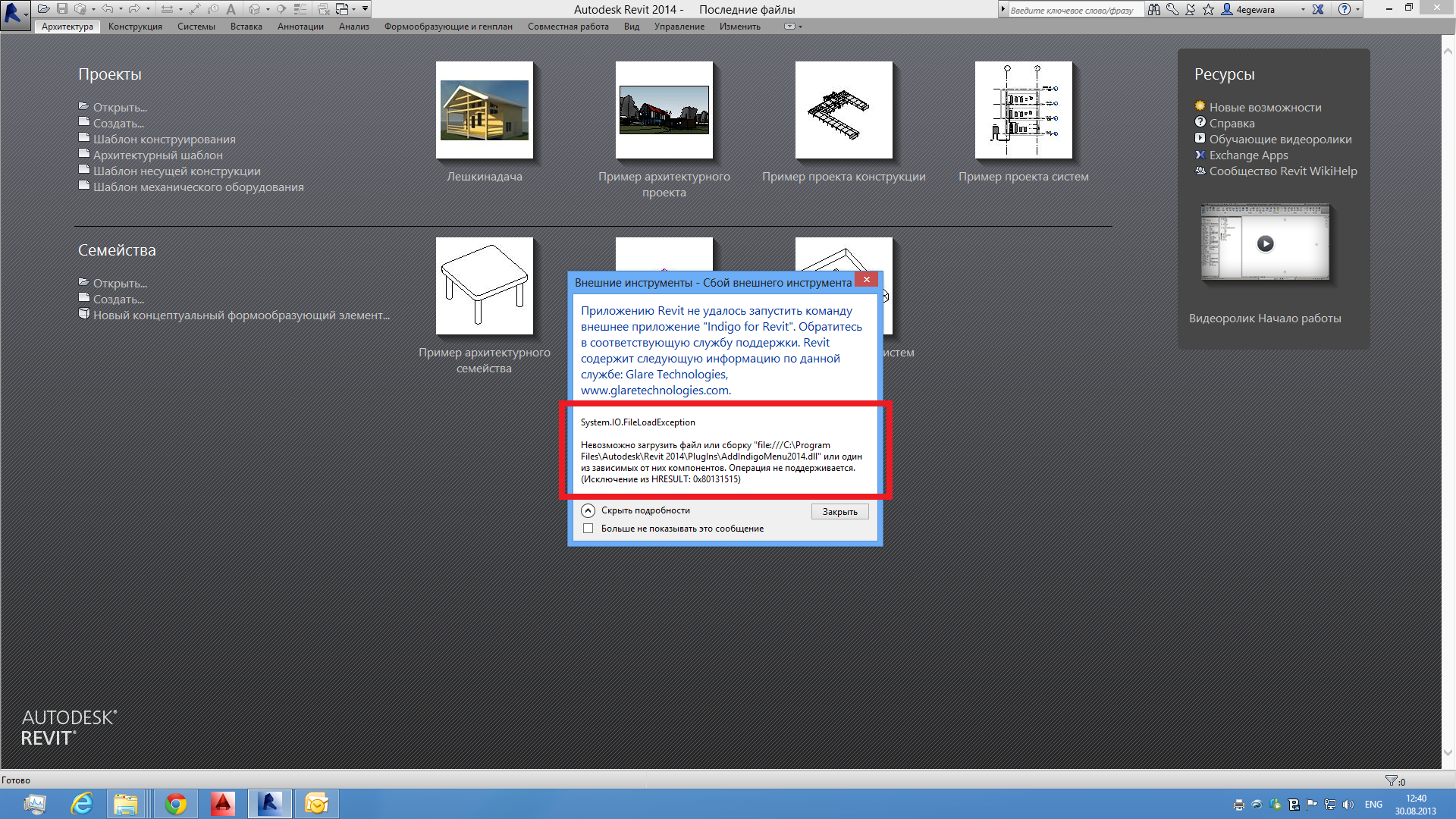Click the Favorites star icon in the info center
Viewport: 1456px width, 819px height.
coord(1208,9)
